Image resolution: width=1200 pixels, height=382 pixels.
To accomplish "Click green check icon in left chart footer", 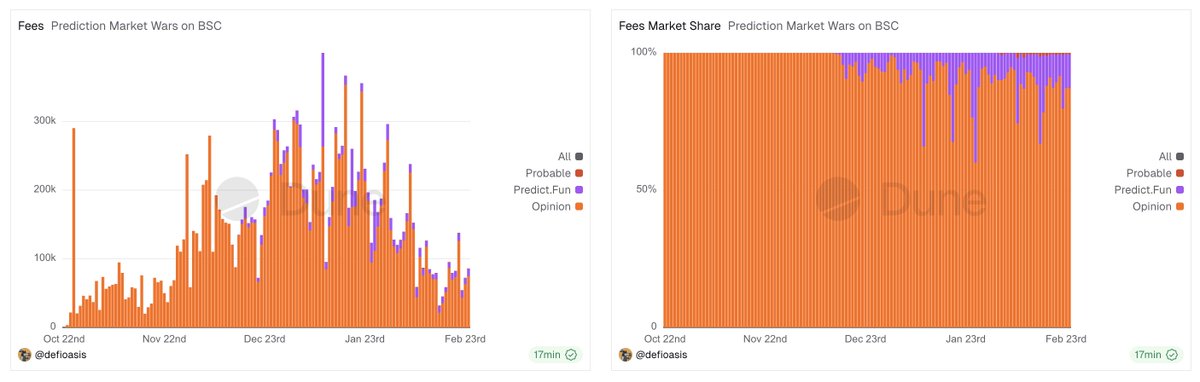I will coord(571,355).
